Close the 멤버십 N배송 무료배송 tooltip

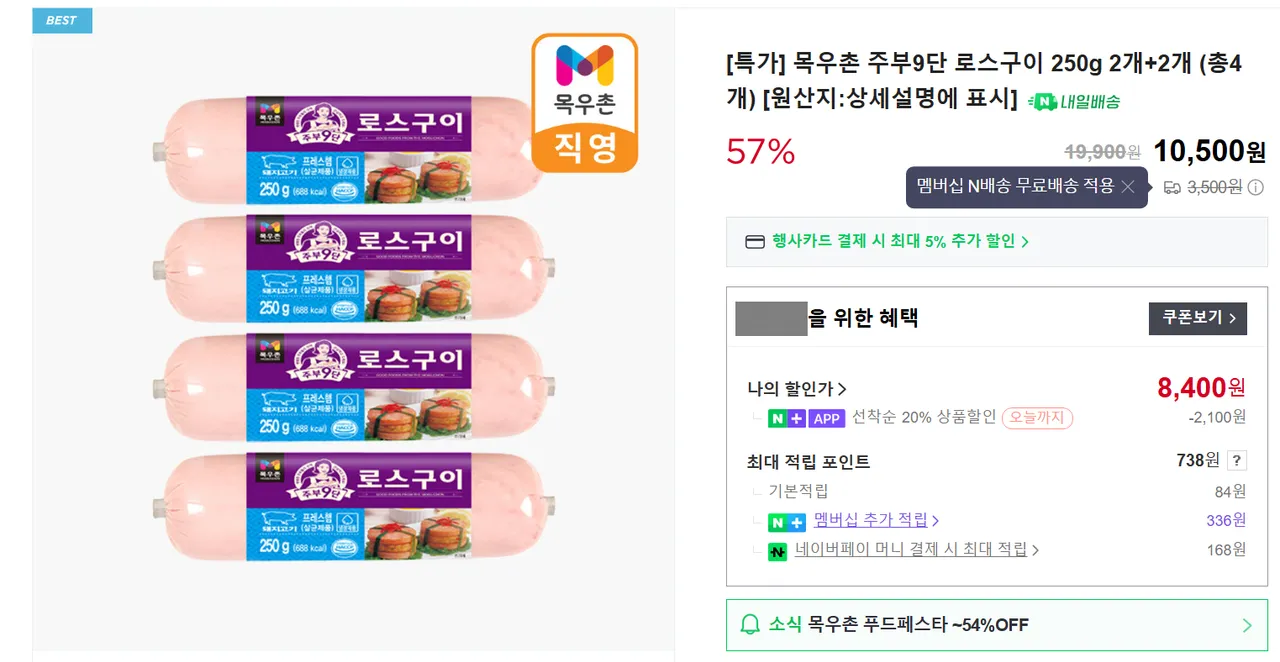[1128, 187]
